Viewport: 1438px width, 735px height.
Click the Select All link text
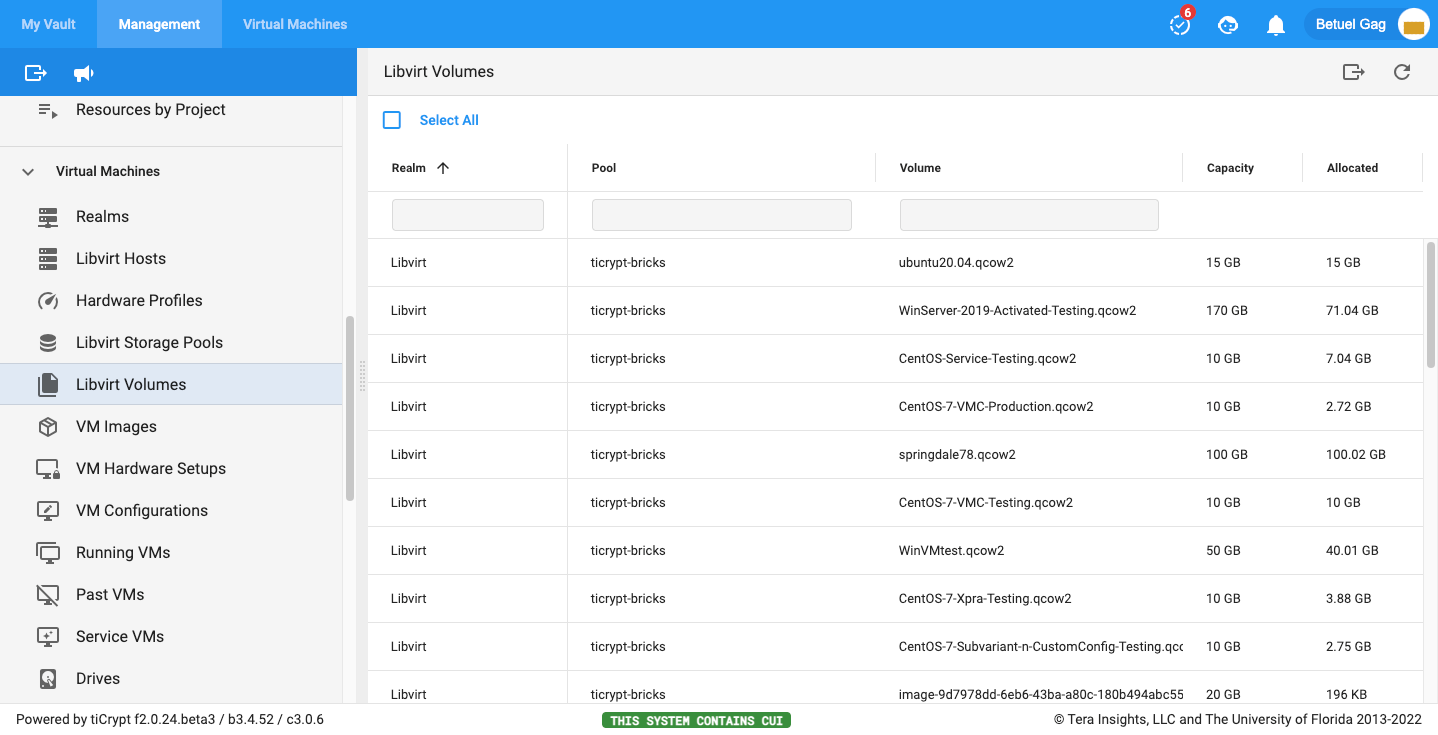449,120
